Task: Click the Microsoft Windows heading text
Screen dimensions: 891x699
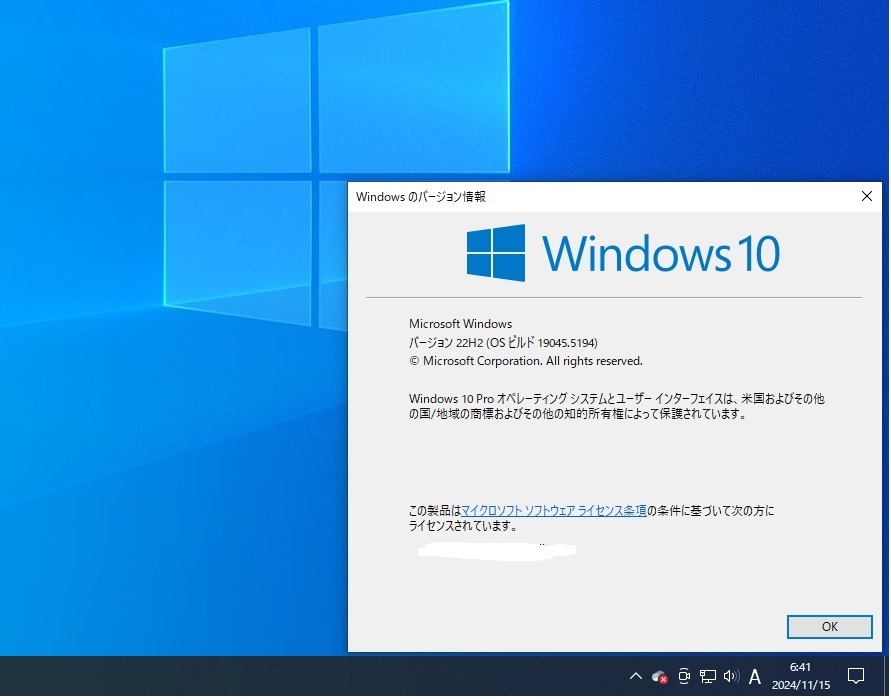Action: coord(460,323)
